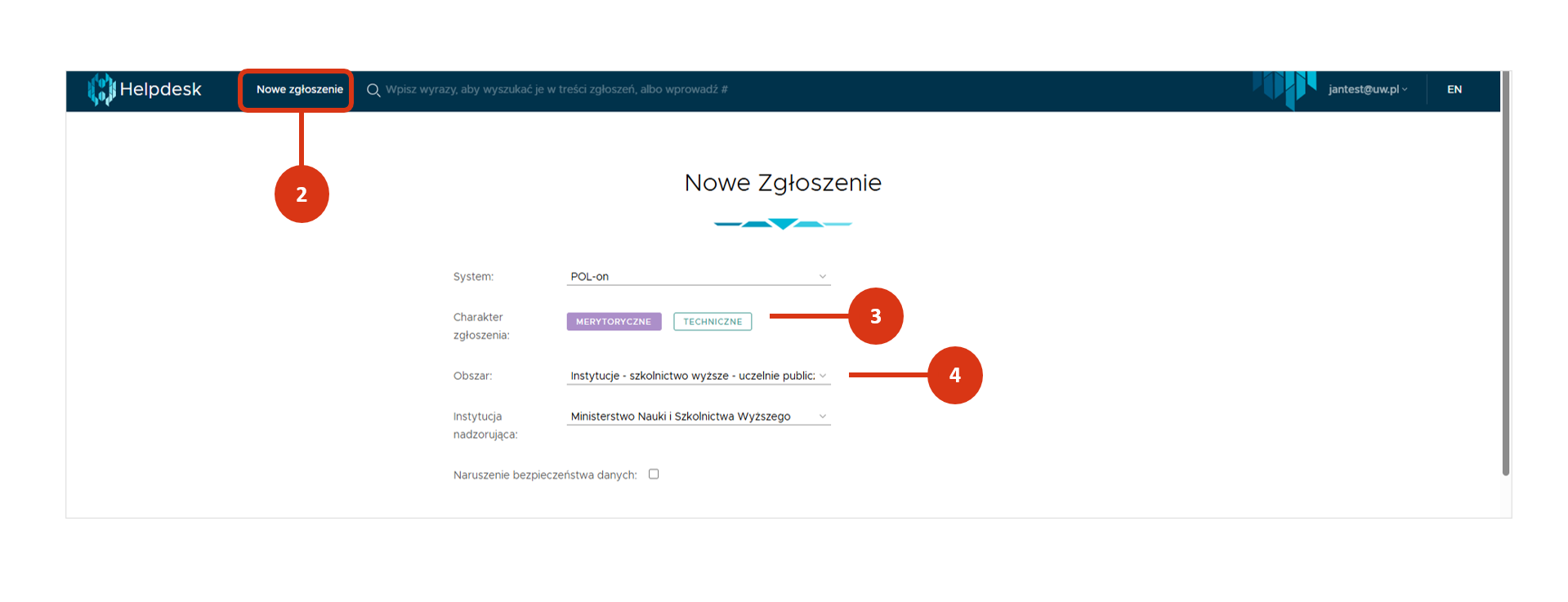This screenshot has width=1568, height=602.
Task: Open the System dropdown showing POL-on
Action: pyautogui.click(x=698, y=277)
